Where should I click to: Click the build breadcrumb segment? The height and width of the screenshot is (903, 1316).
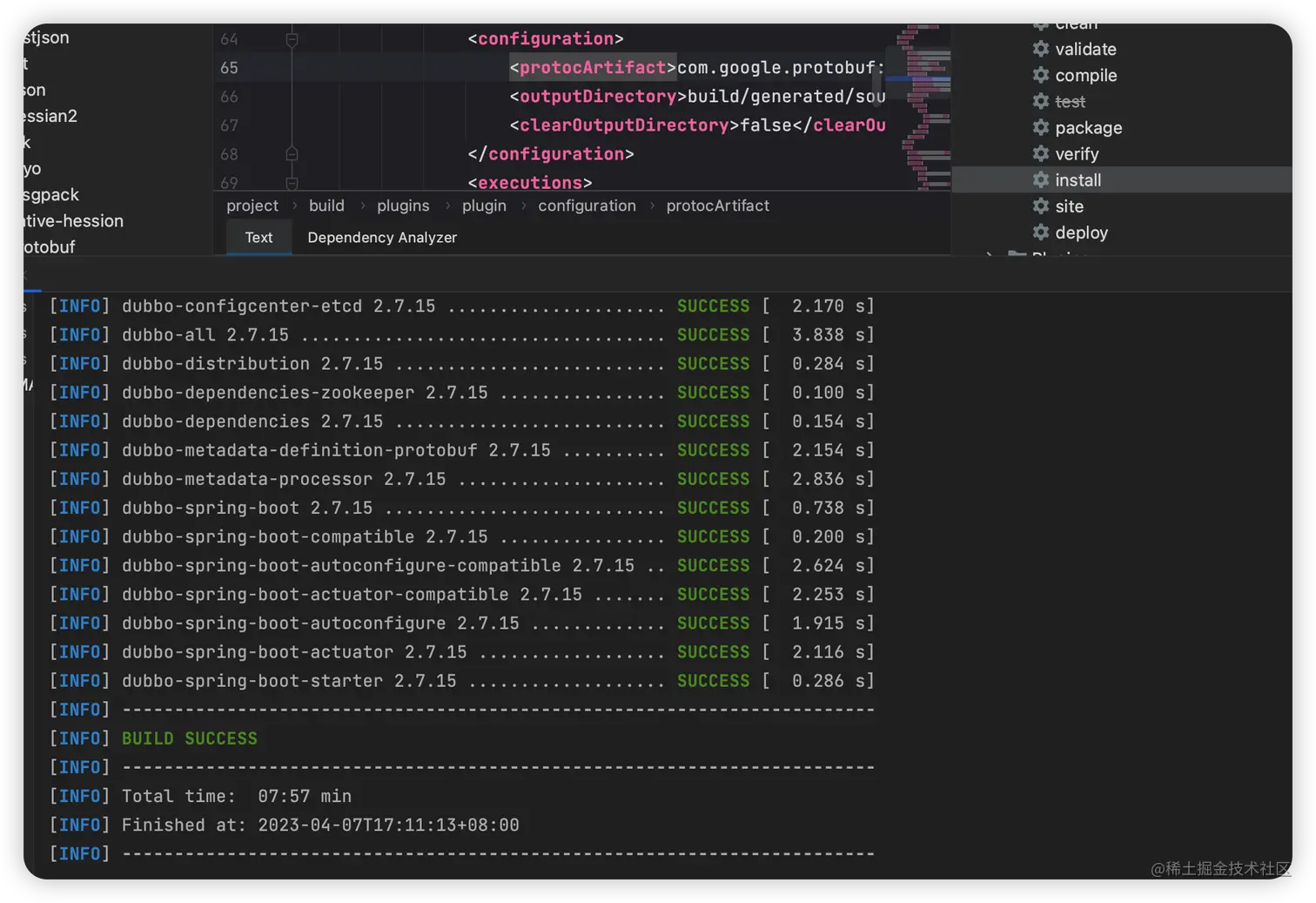coord(326,206)
